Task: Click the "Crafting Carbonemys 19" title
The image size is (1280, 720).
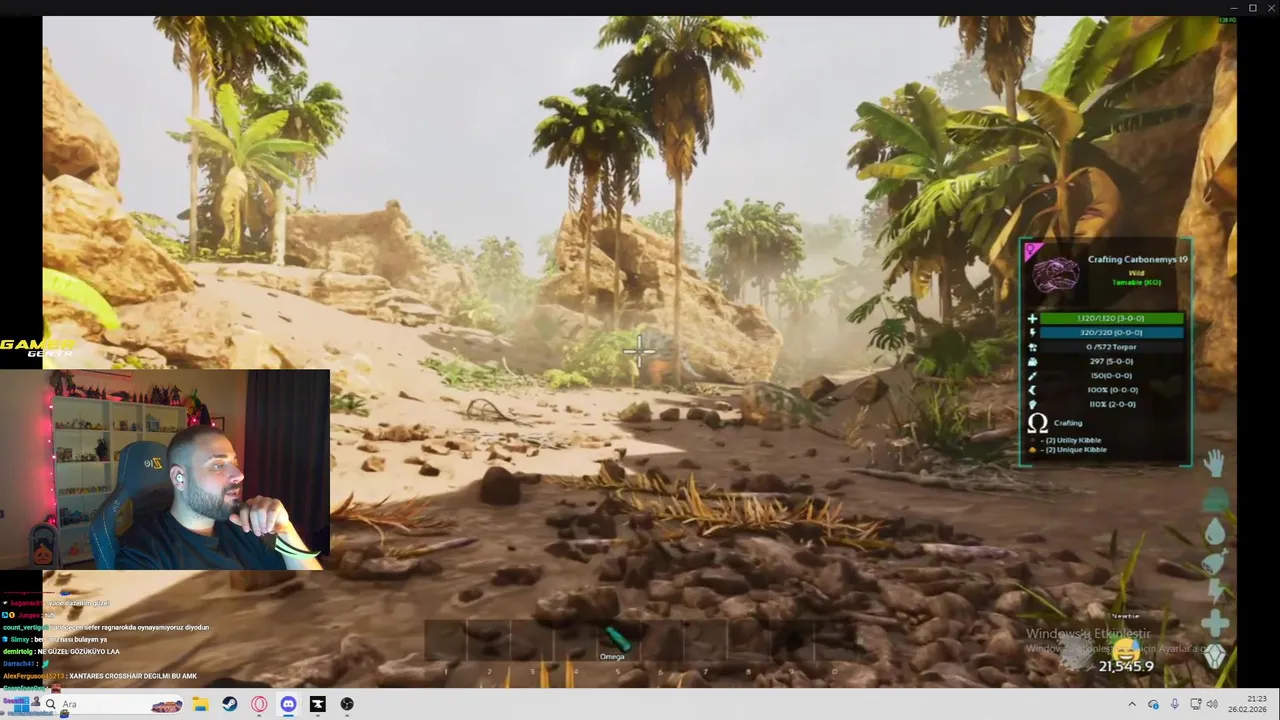Action: (x=1137, y=259)
